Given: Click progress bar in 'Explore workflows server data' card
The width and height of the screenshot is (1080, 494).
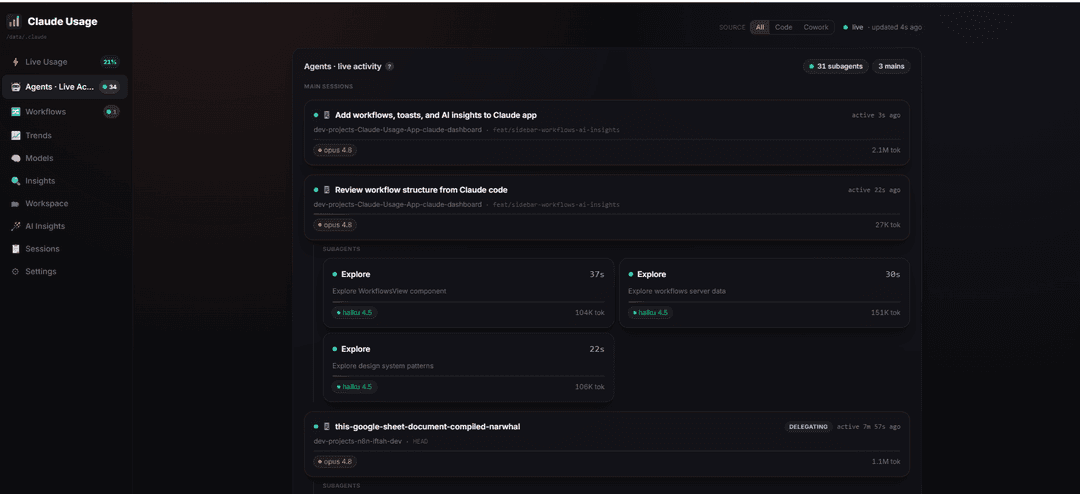Looking at the screenshot, I should click(764, 302).
